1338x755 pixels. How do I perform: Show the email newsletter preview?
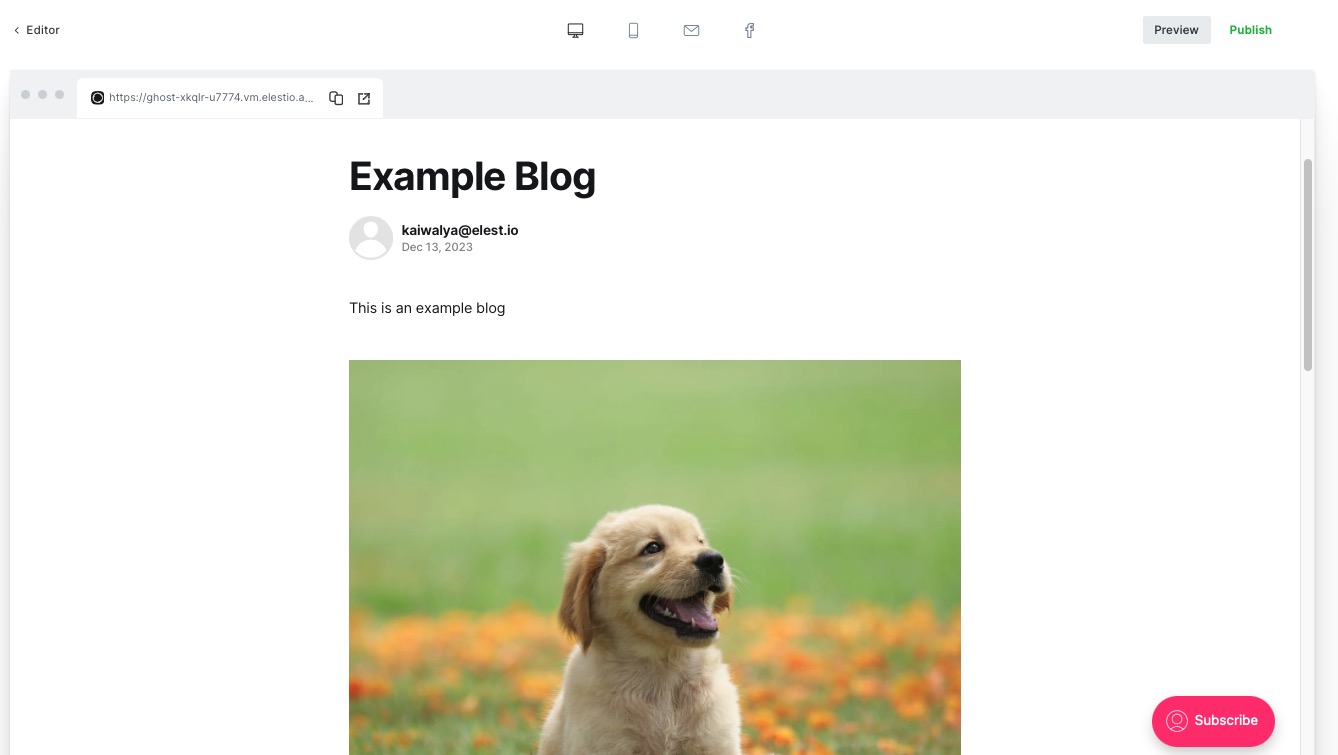(x=691, y=30)
